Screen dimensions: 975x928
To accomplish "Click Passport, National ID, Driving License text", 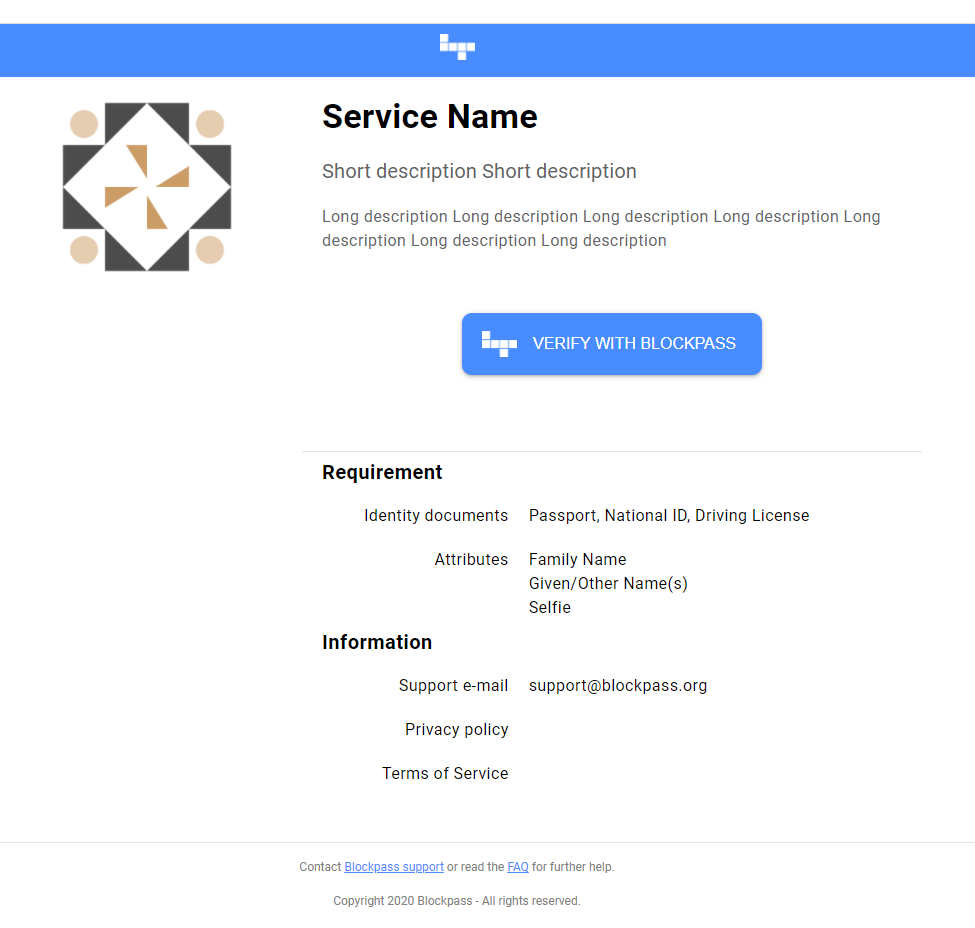I will (669, 516).
